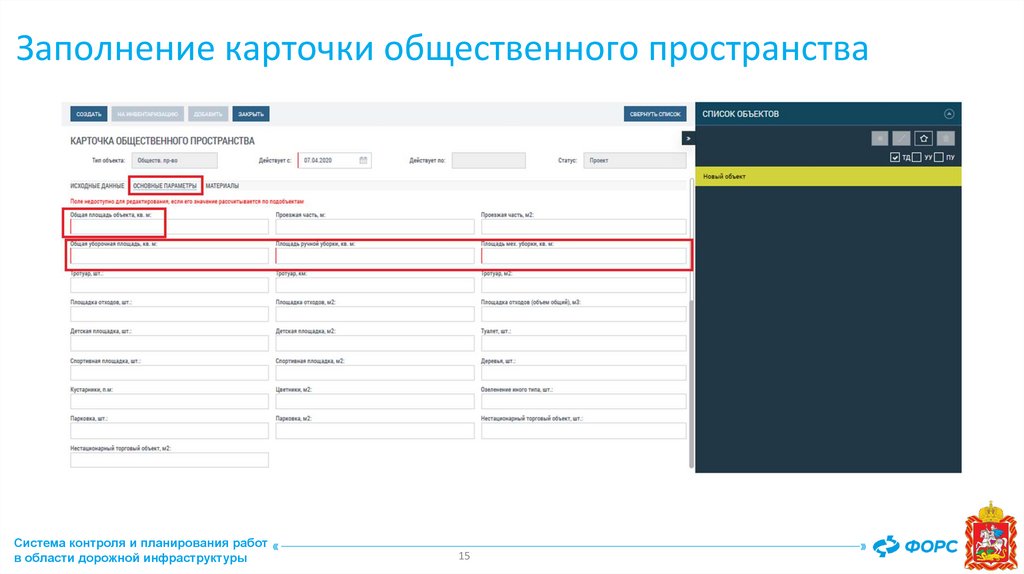Select Новый объект in the object list
Screen dimensions: 1024x574
pos(828,176)
